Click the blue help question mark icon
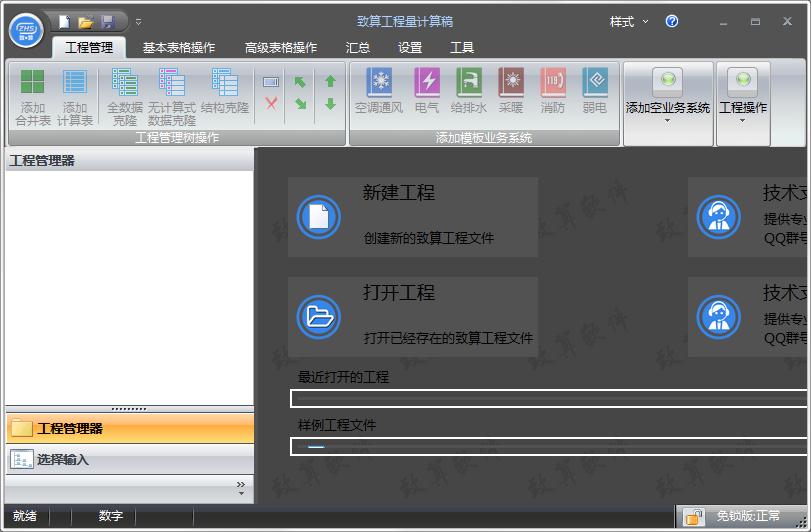This screenshot has width=811, height=532. tap(671, 21)
